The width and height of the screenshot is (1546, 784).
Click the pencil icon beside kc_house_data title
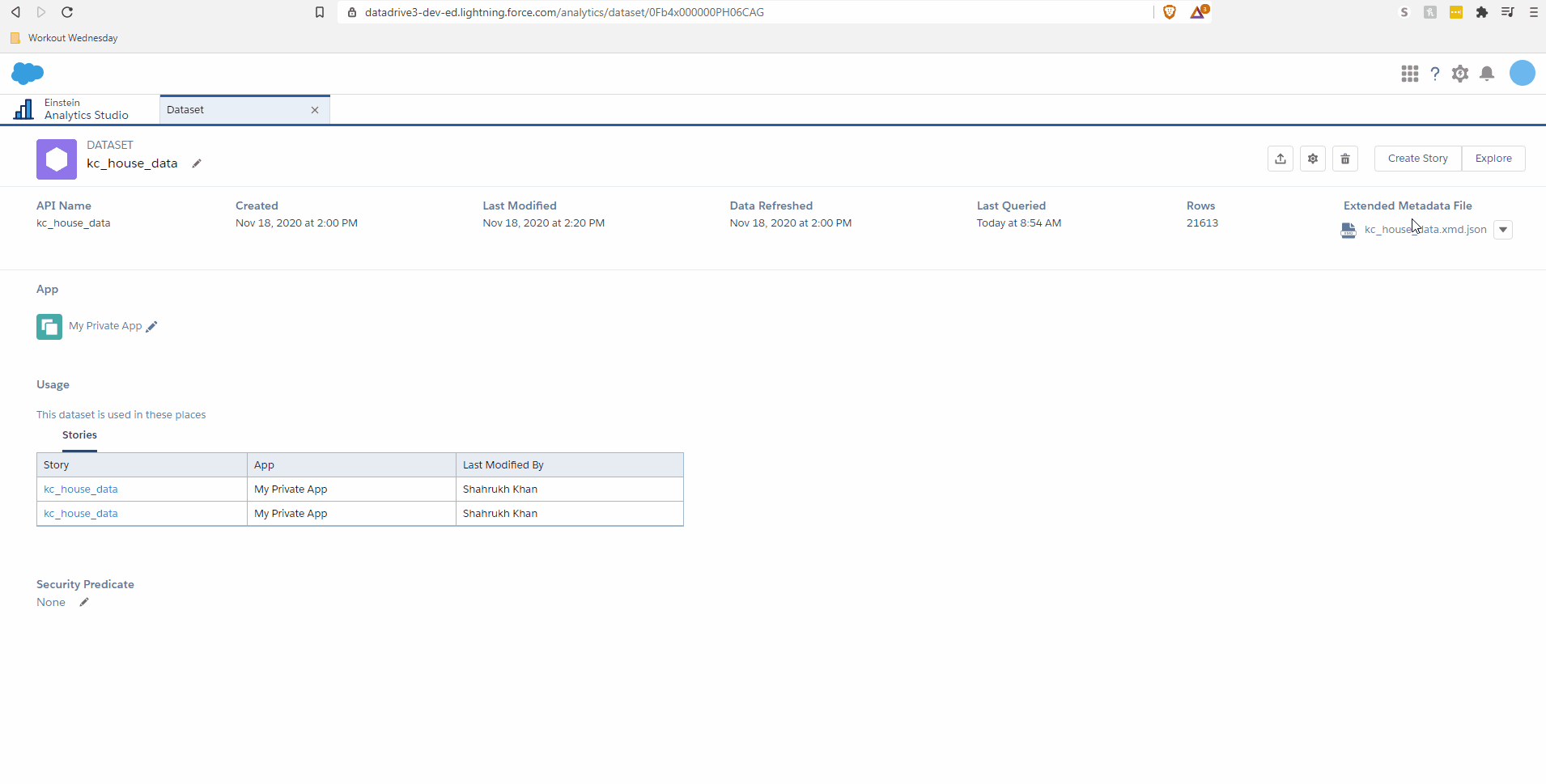coord(197,163)
